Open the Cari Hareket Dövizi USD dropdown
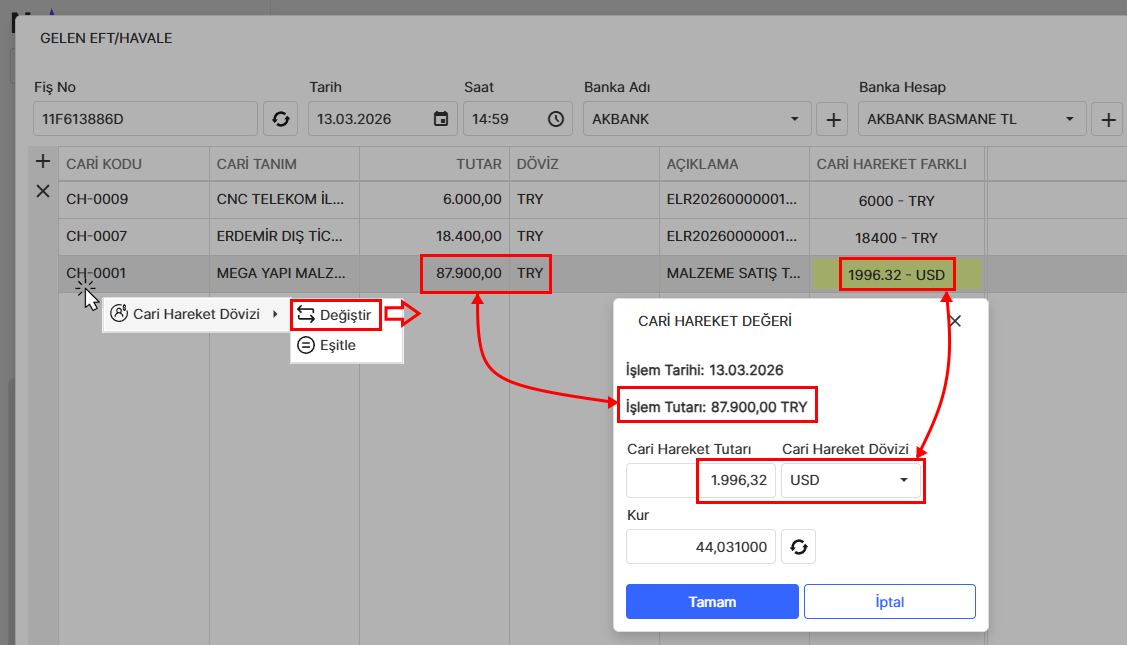This screenshot has height=645, width=1127. [850, 480]
